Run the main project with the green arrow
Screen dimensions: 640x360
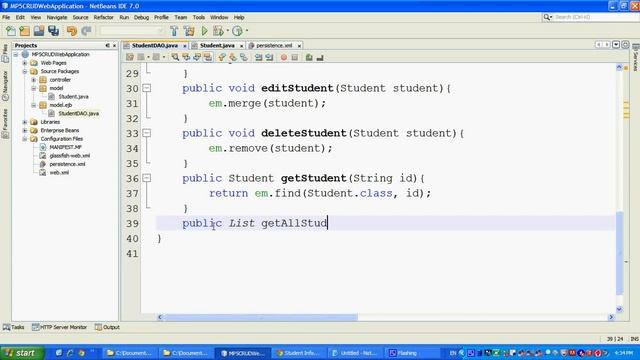coord(204,31)
